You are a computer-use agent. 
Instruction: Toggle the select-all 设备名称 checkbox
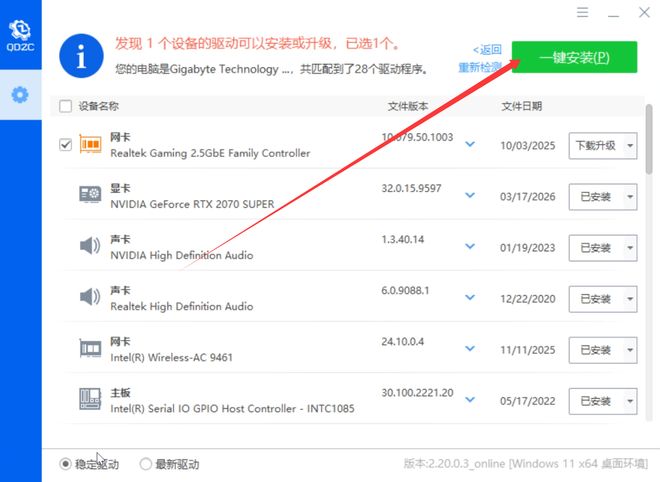pyautogui.click(x=66, y=106)
